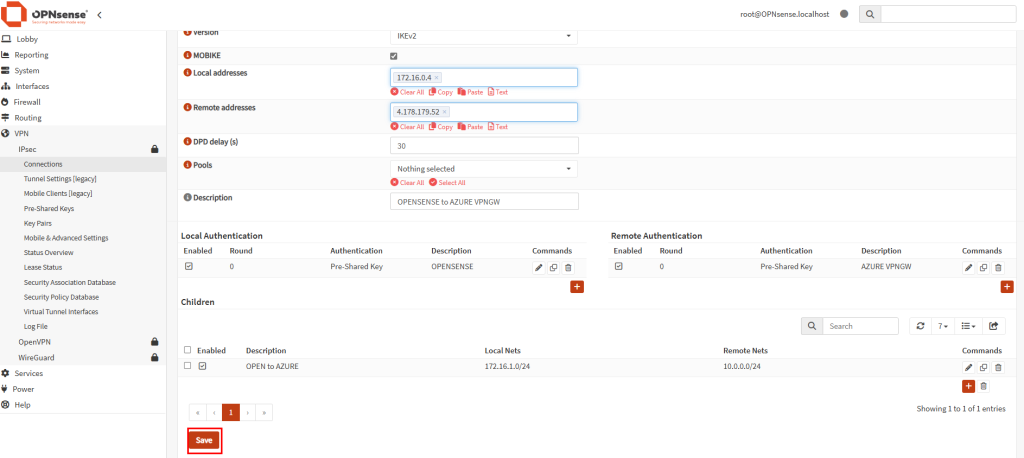The width and height of the screenshot is (1024, 458).
Task: Delete selected children with the bottom trash icon
Action: point(984,386)
